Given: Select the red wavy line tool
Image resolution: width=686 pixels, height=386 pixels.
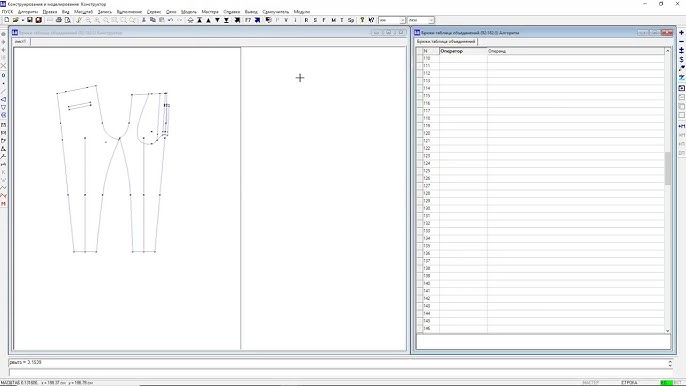Looking at the screenshot, I should [x=4, y=196].
